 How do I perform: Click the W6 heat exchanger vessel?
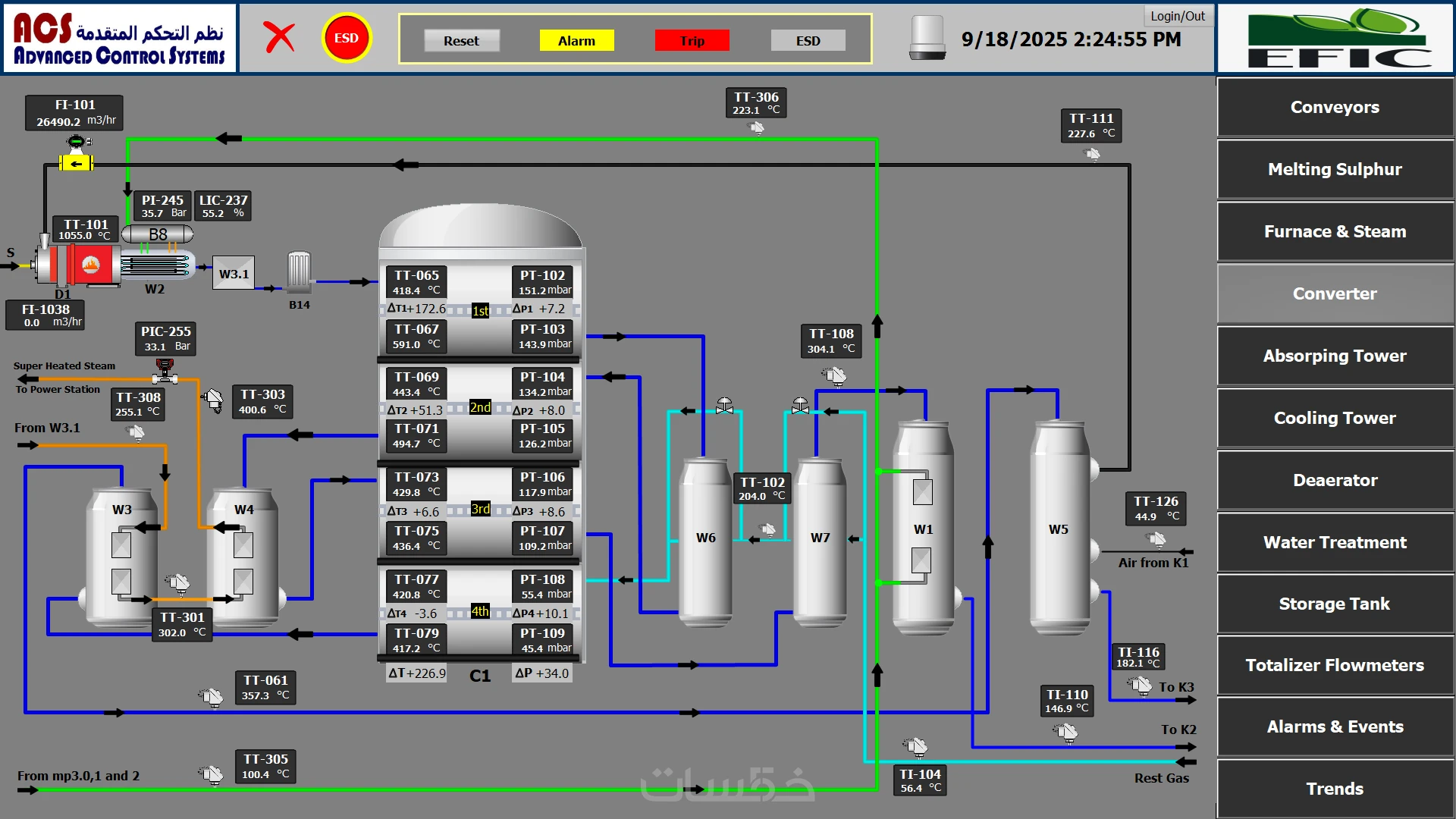(x=705, y=540)
